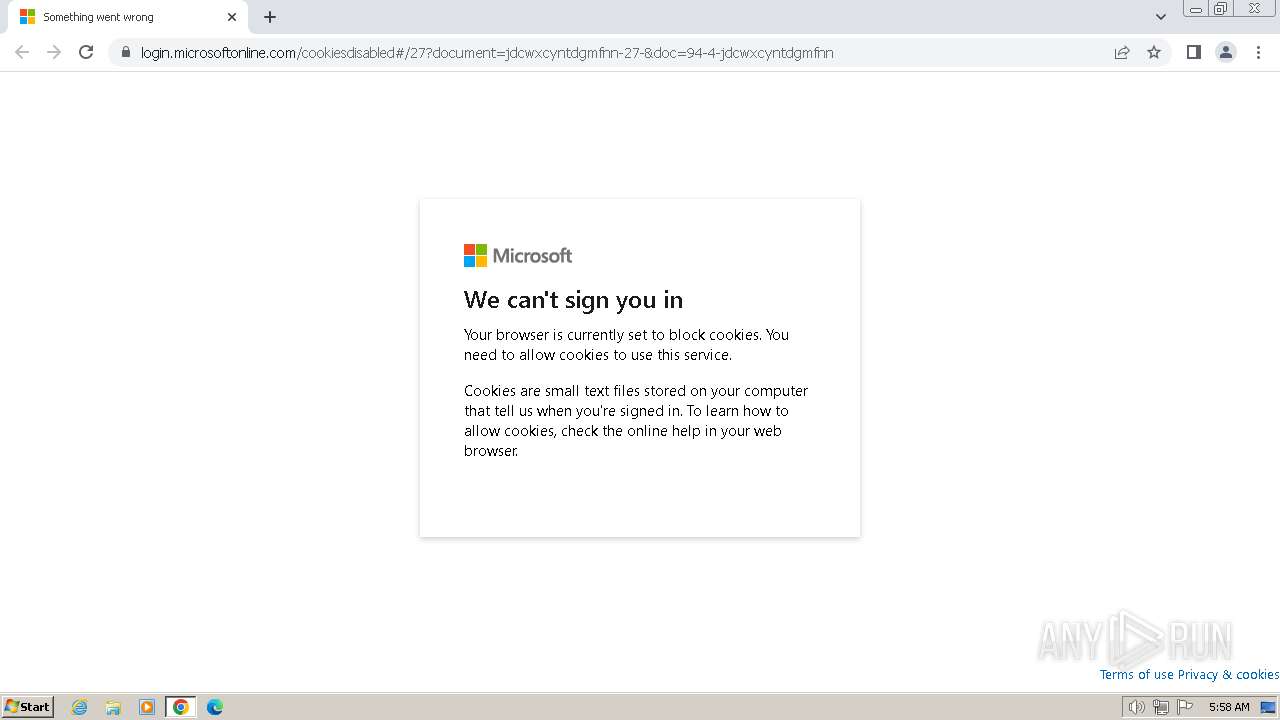Image resolution: width=1280 pixels, height=720 pixels.
Task: Click the We can't sign you in heading
Action: pos(574,300)
